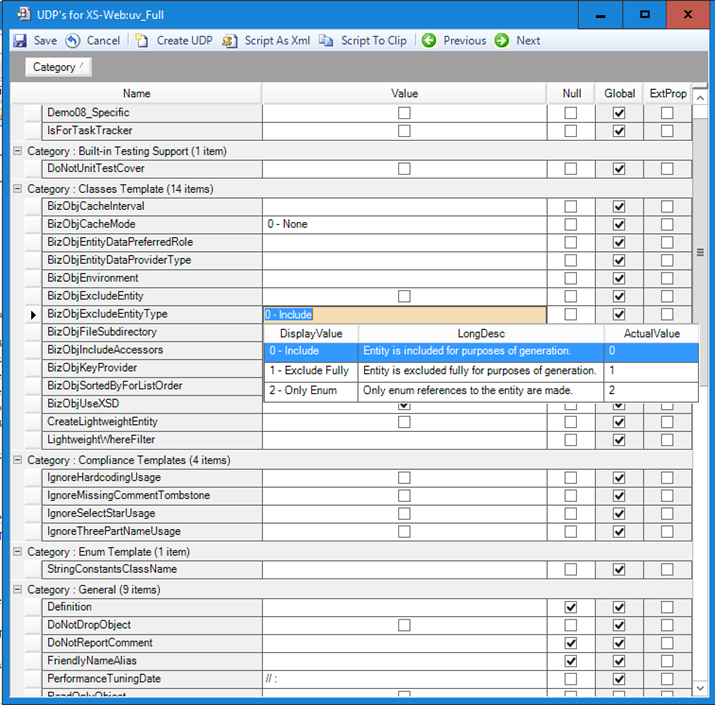Screen dimensions: 715x705
Task: Uncheck Global checkbox for BizObjCacheInterval row
Action: [619, 207]
